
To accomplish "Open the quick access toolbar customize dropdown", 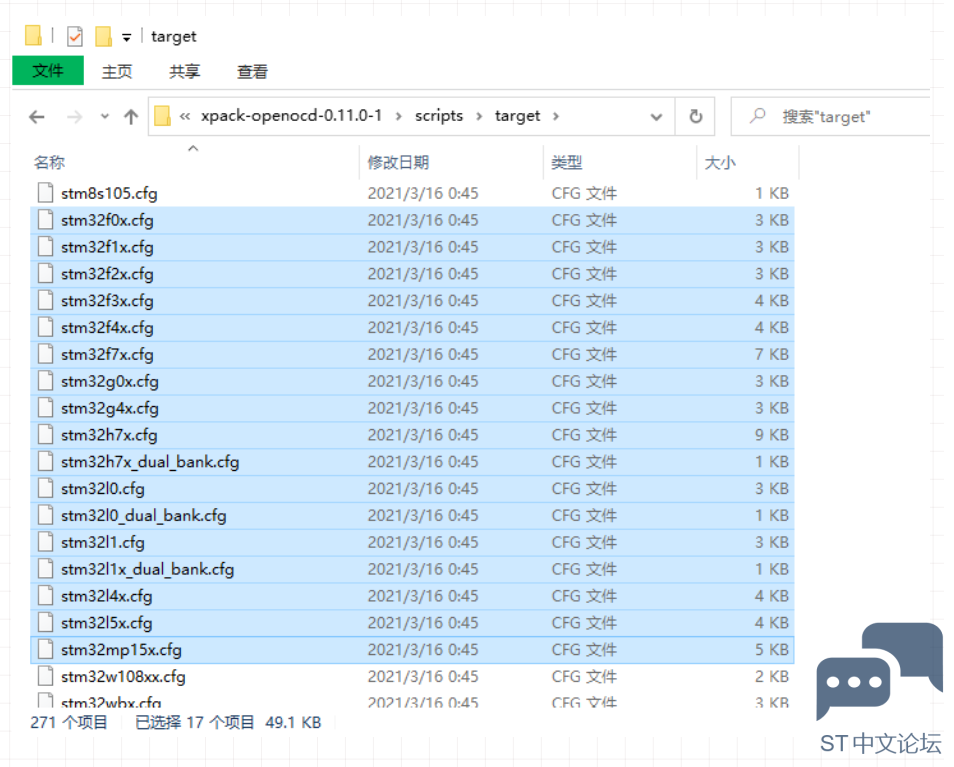I will click(x=126, y=38).
